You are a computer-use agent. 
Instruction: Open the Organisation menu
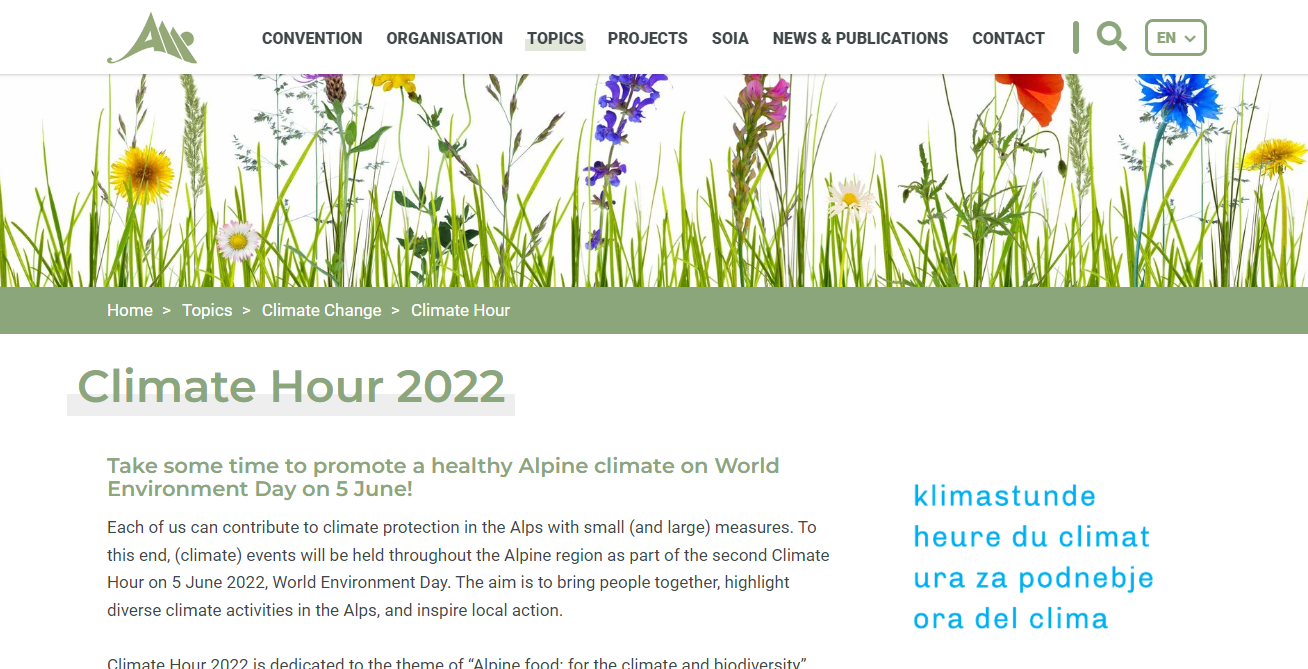coord(444,38)
